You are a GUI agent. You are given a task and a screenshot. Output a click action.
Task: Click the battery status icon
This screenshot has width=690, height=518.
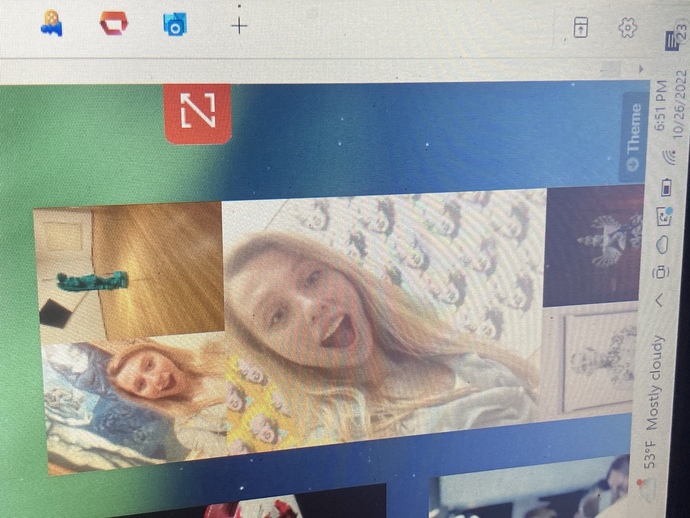click(666, 187)
